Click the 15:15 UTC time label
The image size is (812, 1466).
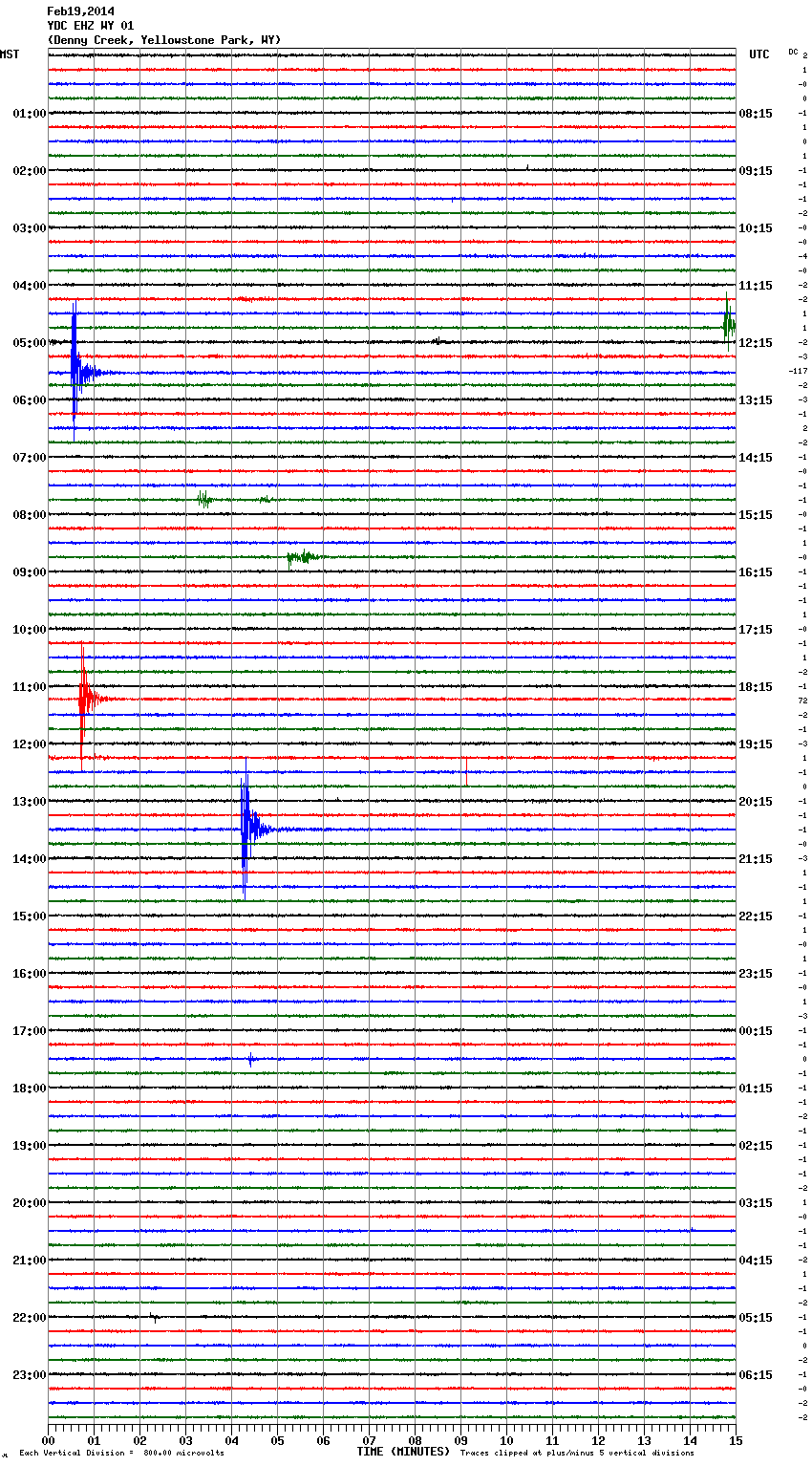coord(756,515)
